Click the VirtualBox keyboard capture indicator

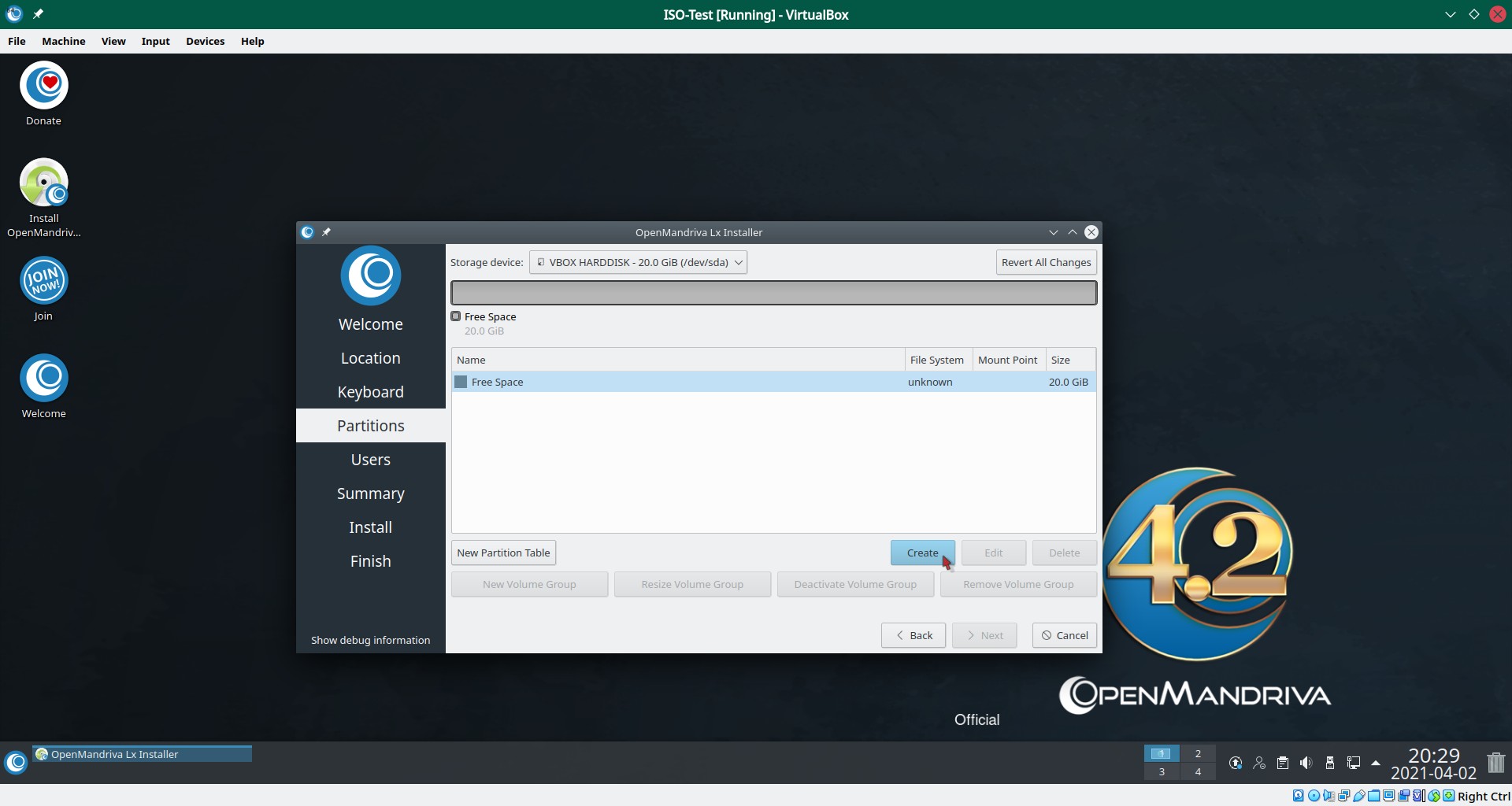(x=1449, y=796)
